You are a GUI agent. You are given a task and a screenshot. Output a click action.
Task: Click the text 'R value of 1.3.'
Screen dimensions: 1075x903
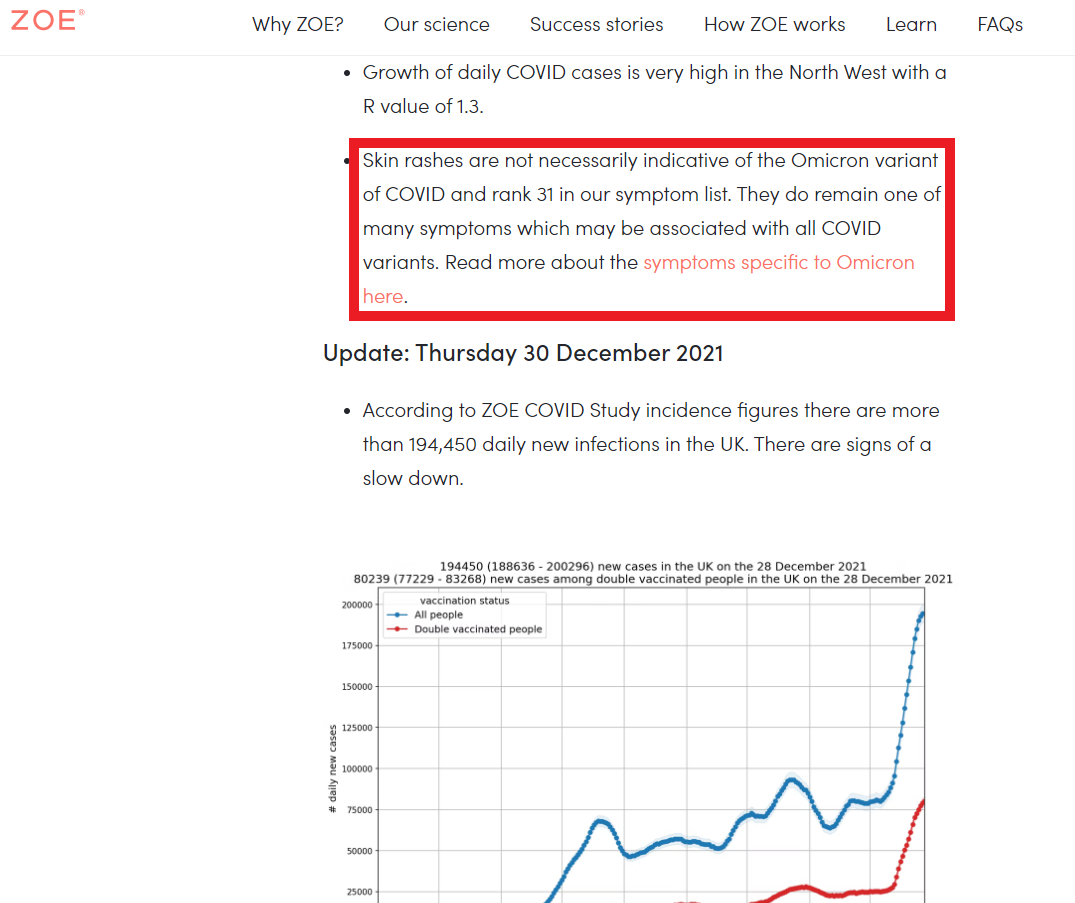tap(423, 106)
